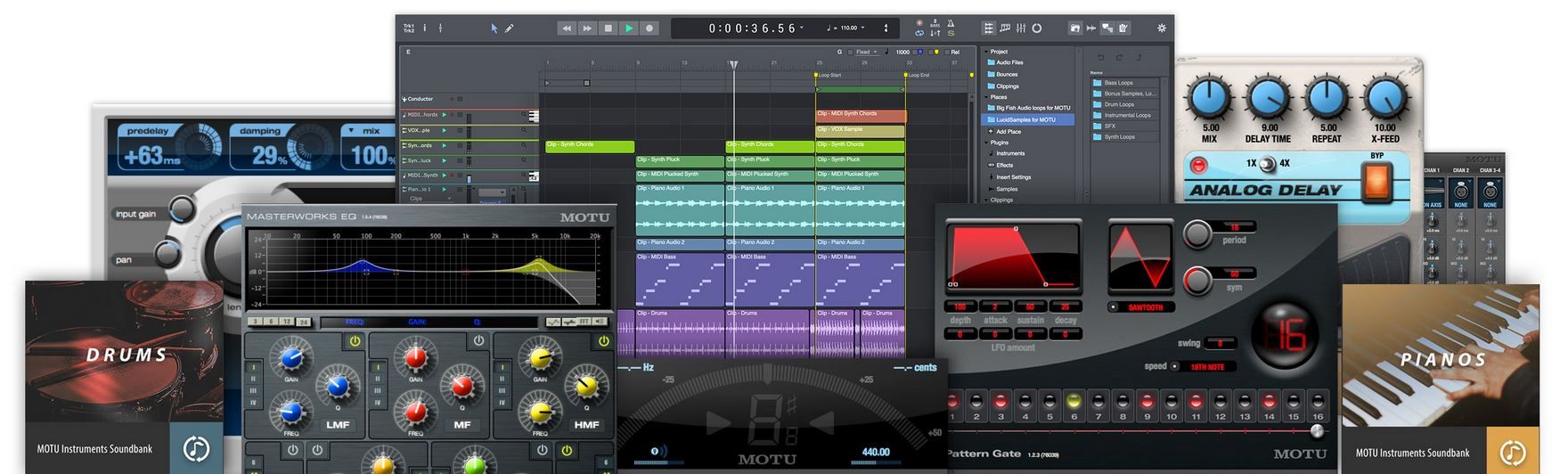Collapse the Plugins tree section
Image resolution: width=1568 pixels, height=474 pixels.
click(x=987, y=143)
